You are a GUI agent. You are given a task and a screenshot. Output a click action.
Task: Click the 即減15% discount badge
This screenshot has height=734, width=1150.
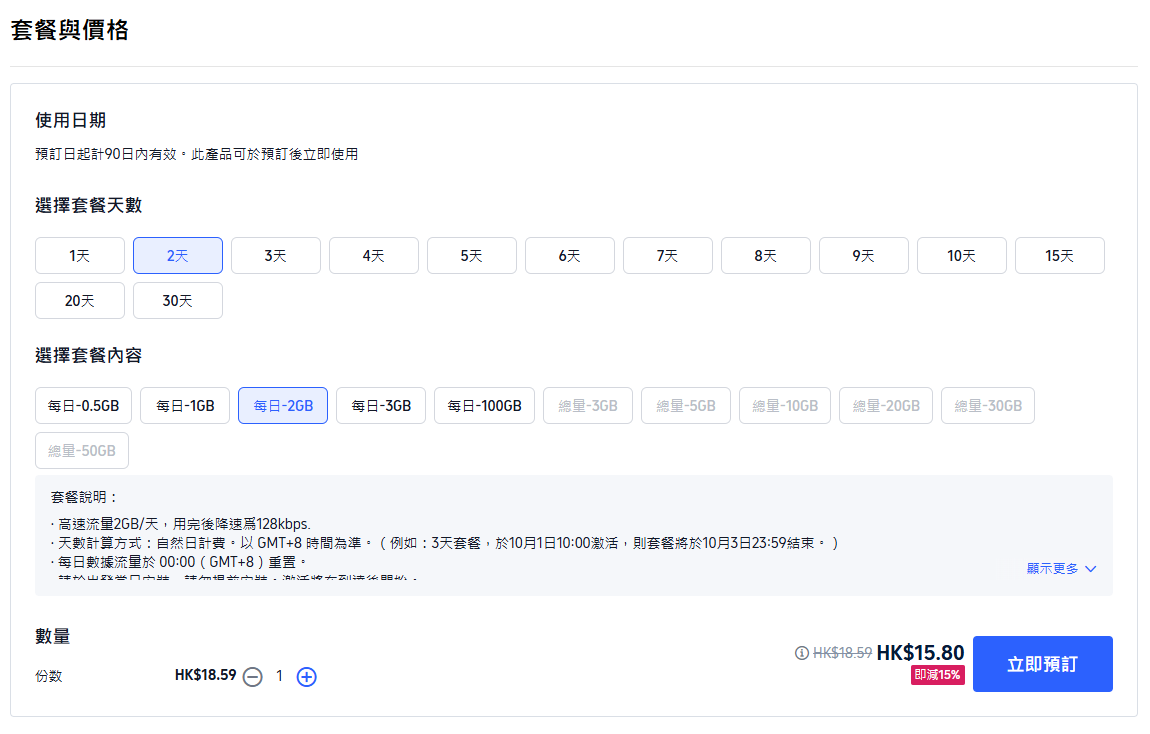pos(938,675)
